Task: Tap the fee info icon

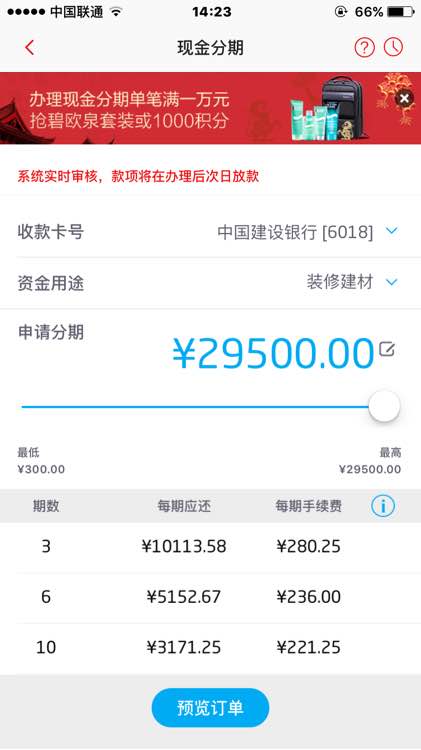Action: tap(383, 506)
